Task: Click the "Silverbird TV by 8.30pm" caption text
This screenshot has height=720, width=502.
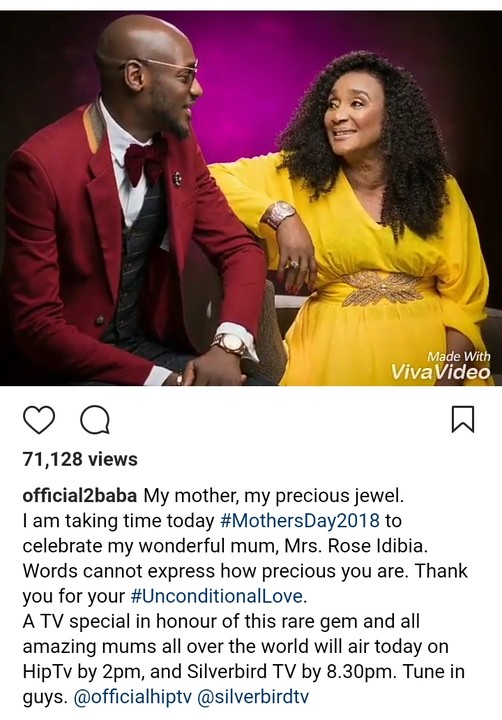Action: [x=290, y=672]
